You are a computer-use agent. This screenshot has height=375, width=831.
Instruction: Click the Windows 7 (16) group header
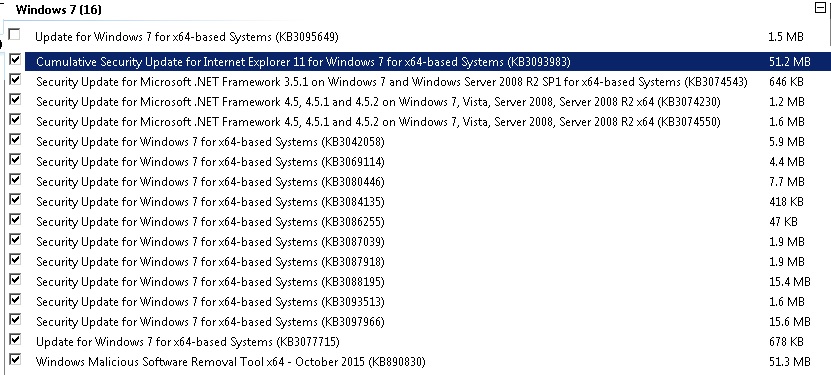click(x=58, y=10)
